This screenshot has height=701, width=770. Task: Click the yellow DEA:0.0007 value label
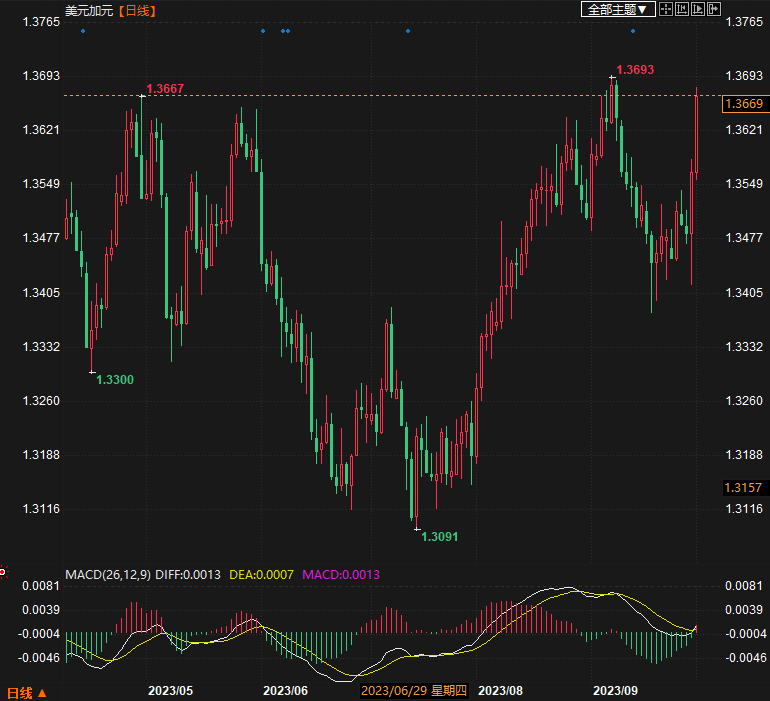coord(261,575)
